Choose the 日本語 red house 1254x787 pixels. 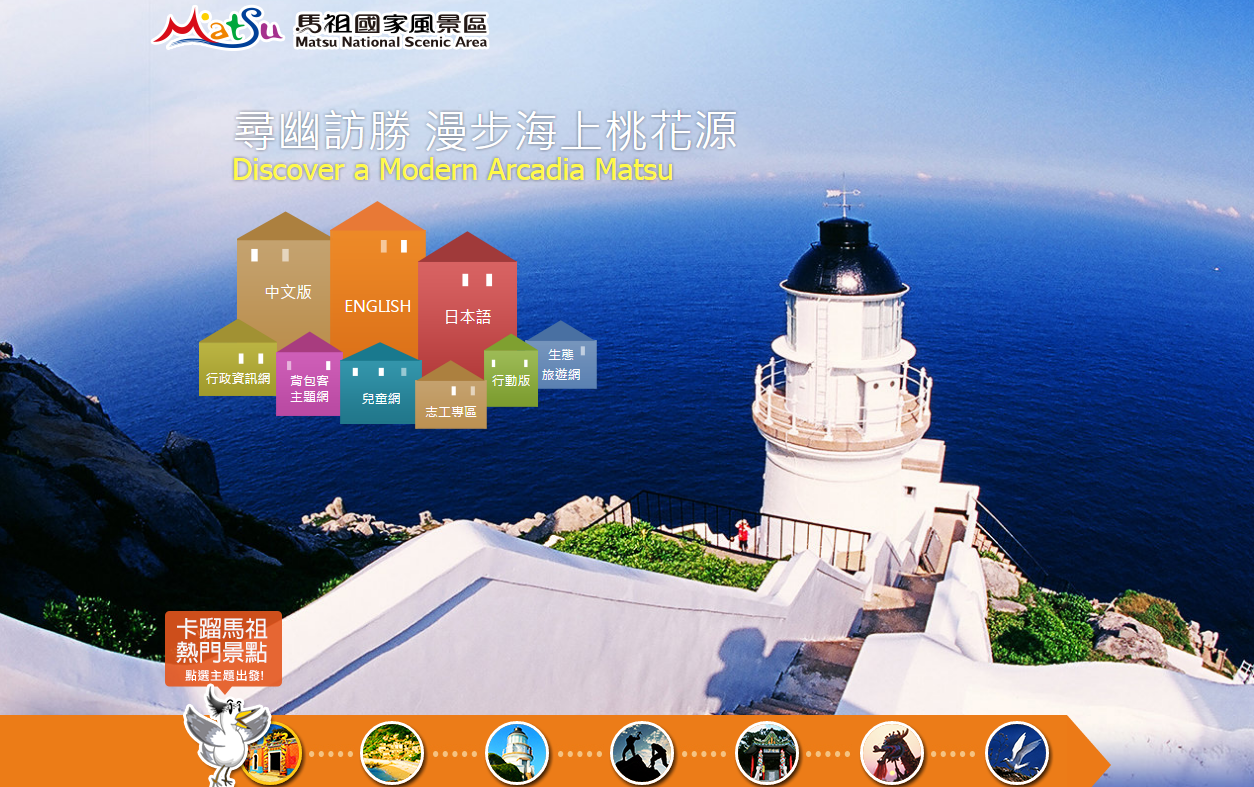point(467,316)
